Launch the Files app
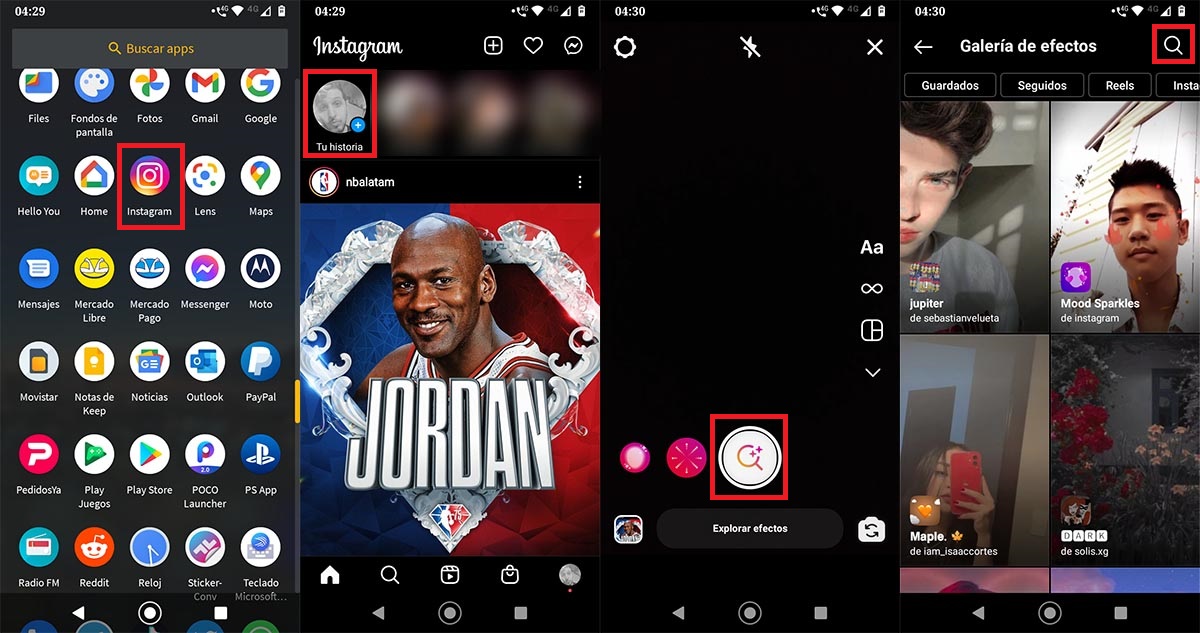The image size is (1200, 633). tap(39, 85)
